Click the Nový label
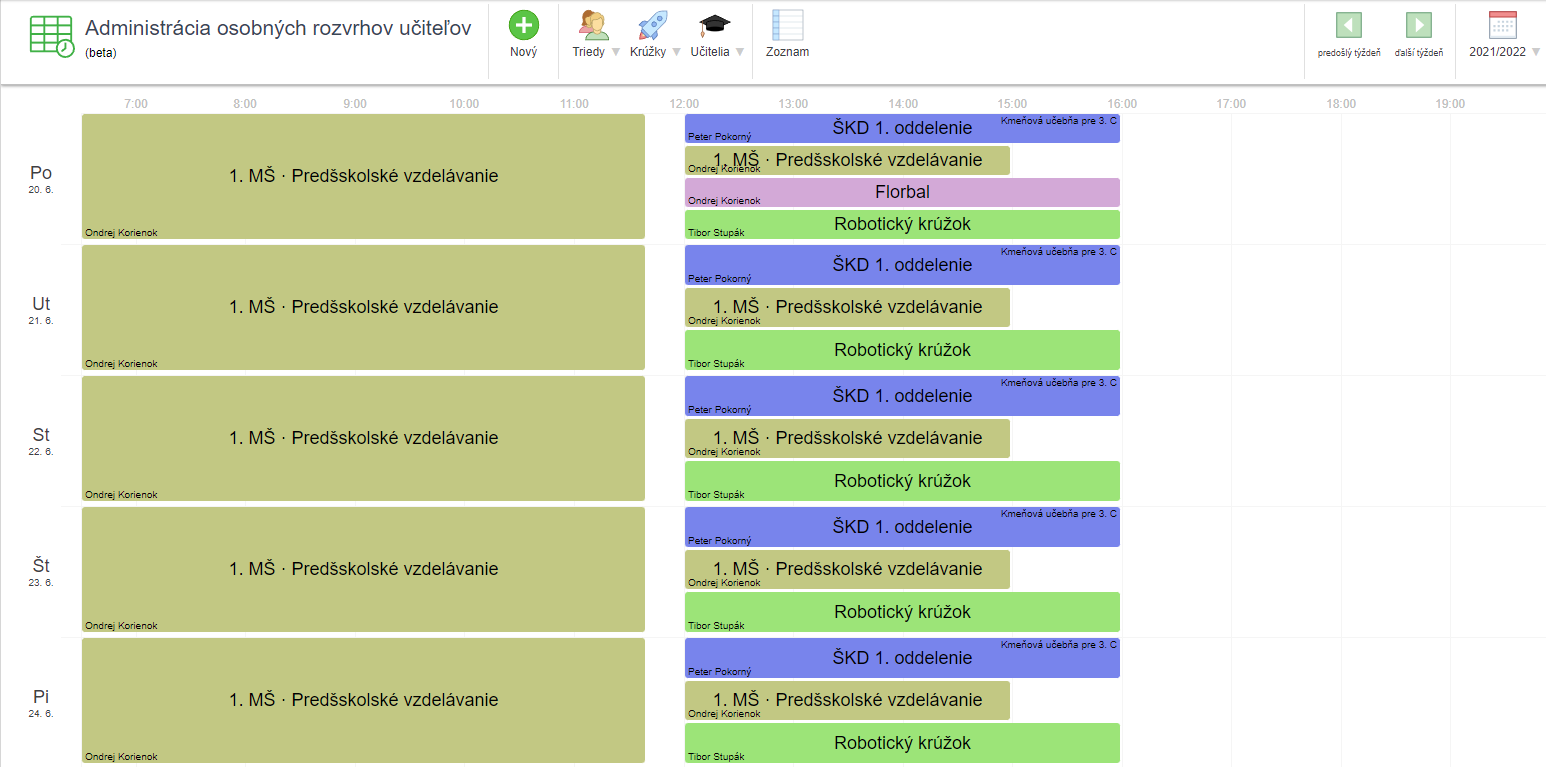The width and height of the screenshot is (1546, 767). (x=524, y=52)
